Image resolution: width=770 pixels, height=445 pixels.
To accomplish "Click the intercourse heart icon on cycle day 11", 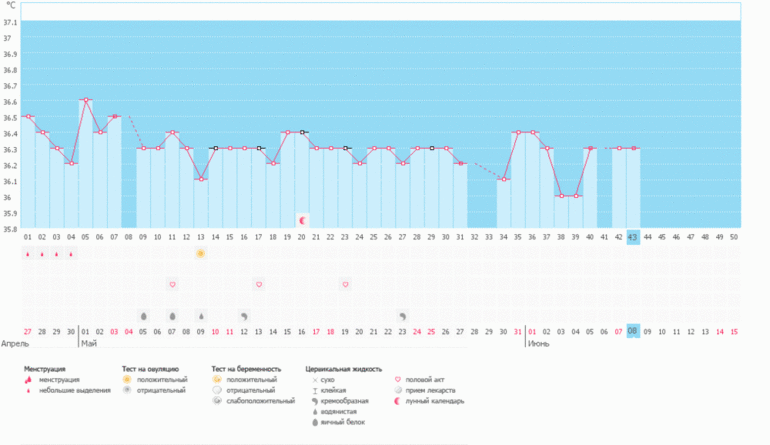I will (172, 285).
